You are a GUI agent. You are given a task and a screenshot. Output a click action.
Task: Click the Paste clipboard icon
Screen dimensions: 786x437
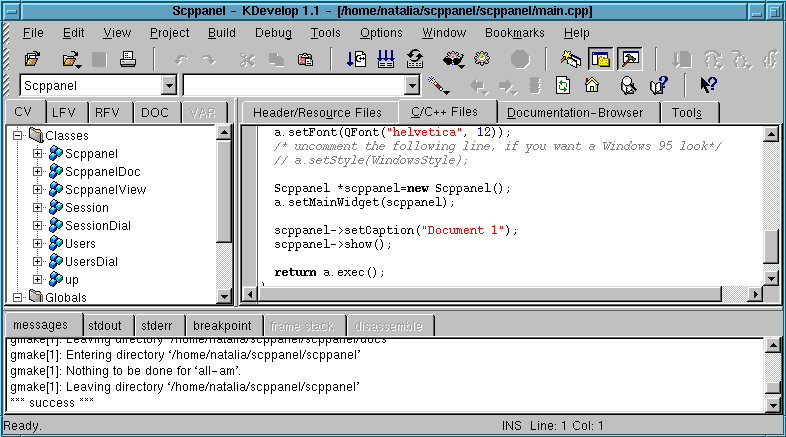[305, 60]
